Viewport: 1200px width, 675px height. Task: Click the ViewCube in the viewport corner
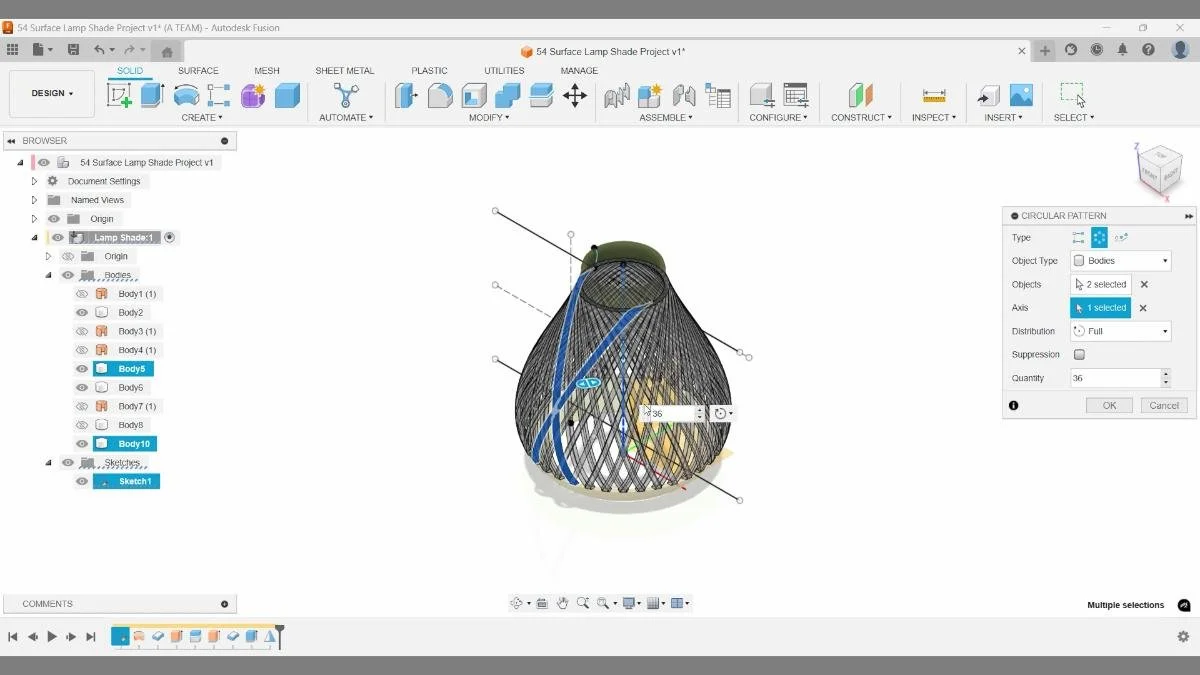1159,172
